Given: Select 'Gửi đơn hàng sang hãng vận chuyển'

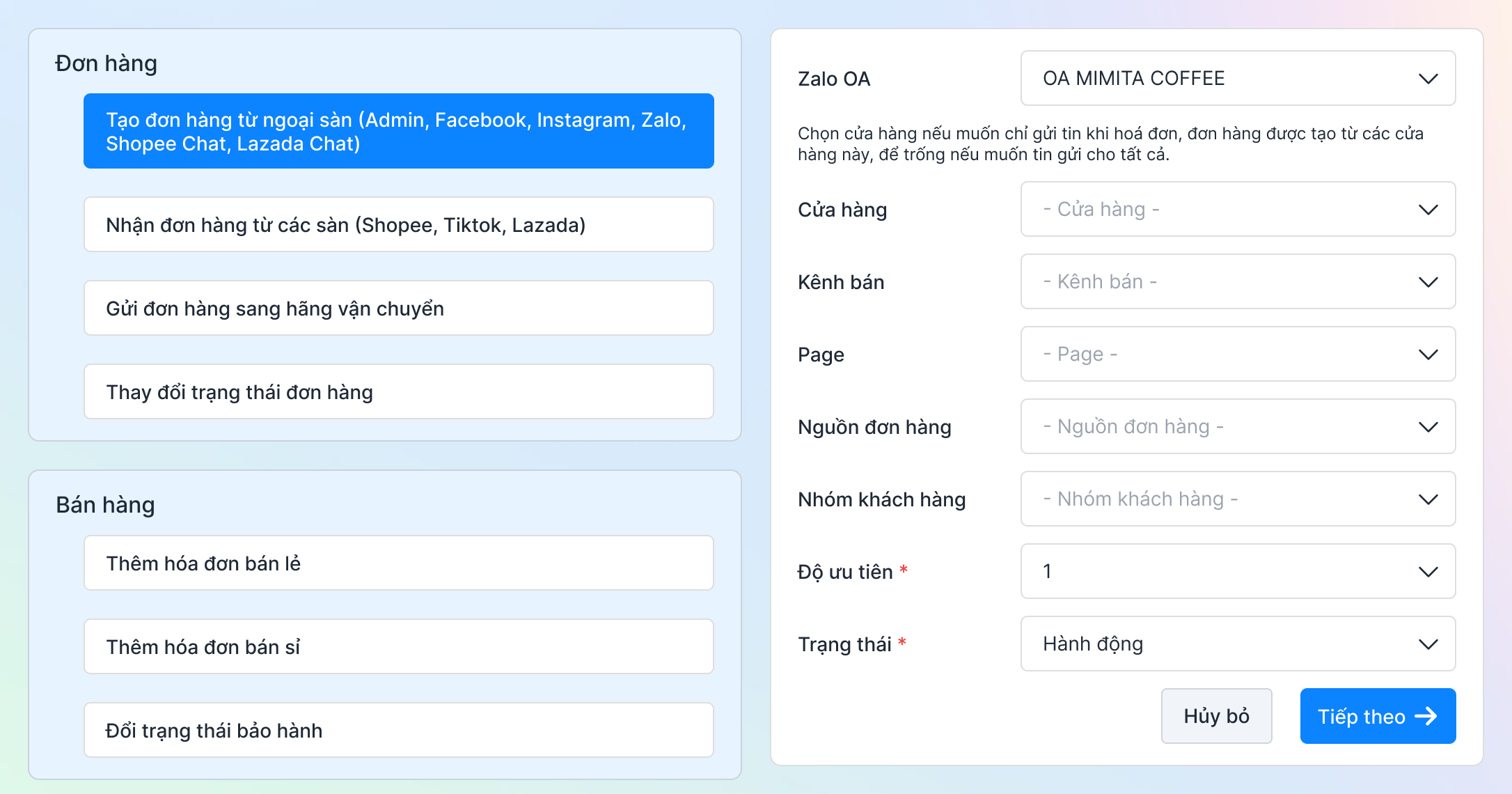Looking at the screenshot, I should pos(398,309).
